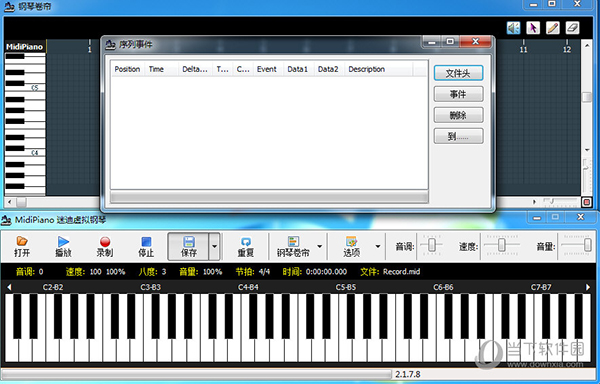Open the 选项 options button
This screenshot has height=384, width=600.
pyautogui.click(x=351, y=247)
